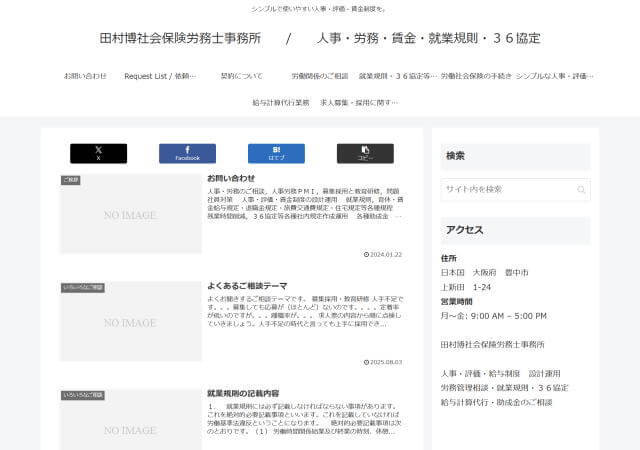
Task: Open 給与計算代行業務 menu item
Action: click(x=281, y=102)
